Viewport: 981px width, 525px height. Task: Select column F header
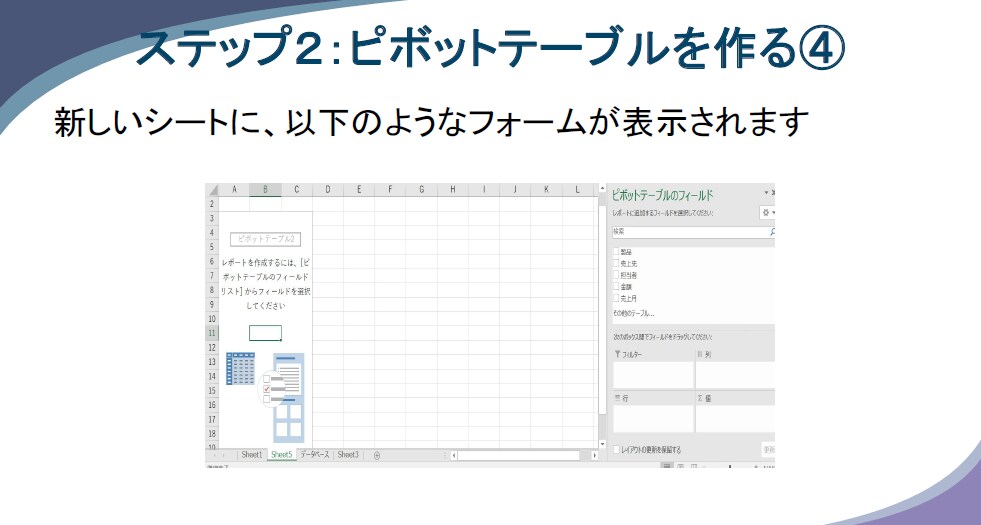(x=390, y=190)
